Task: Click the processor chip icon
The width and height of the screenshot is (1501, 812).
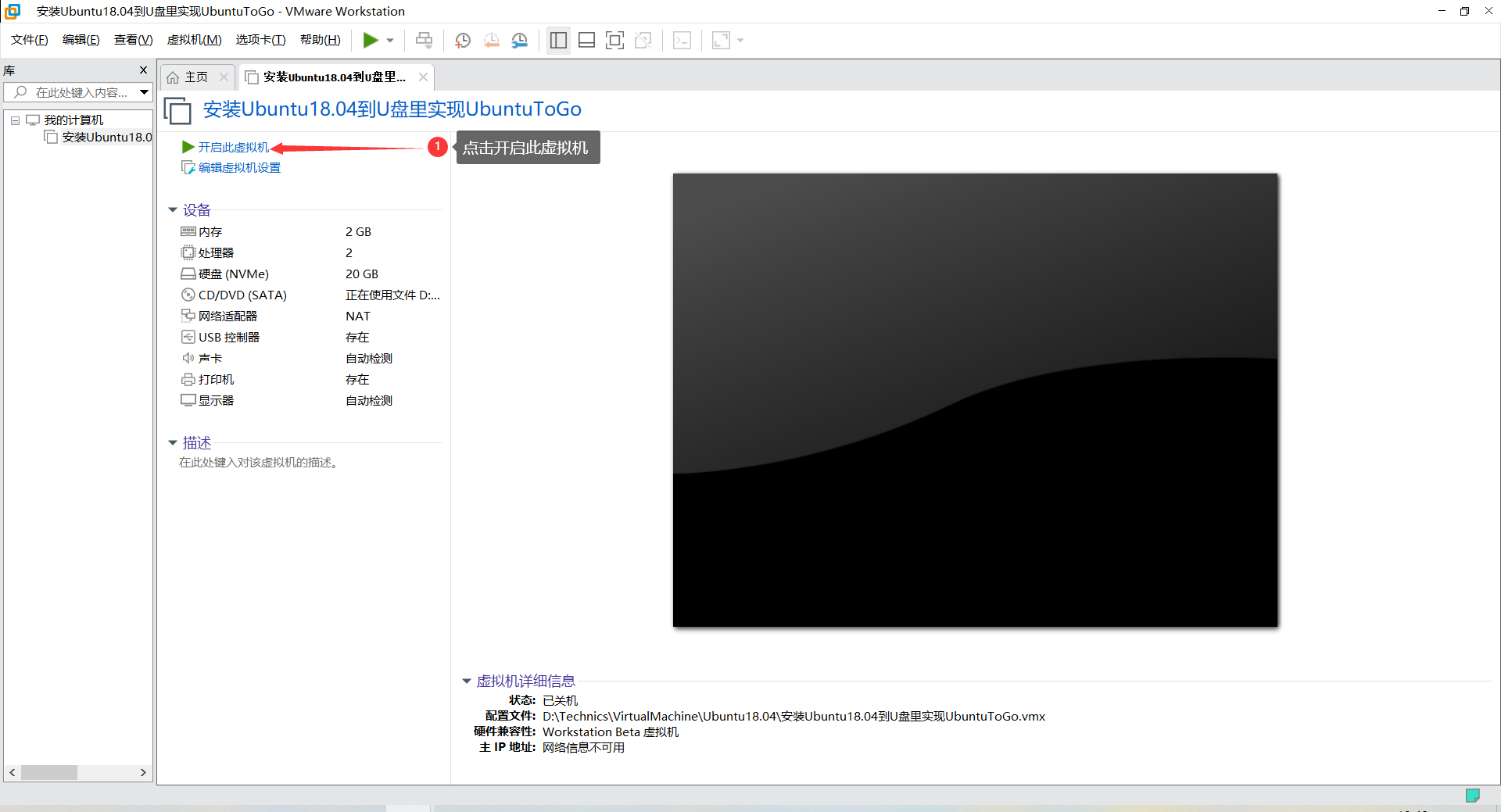Action: [x=188, y=252]
